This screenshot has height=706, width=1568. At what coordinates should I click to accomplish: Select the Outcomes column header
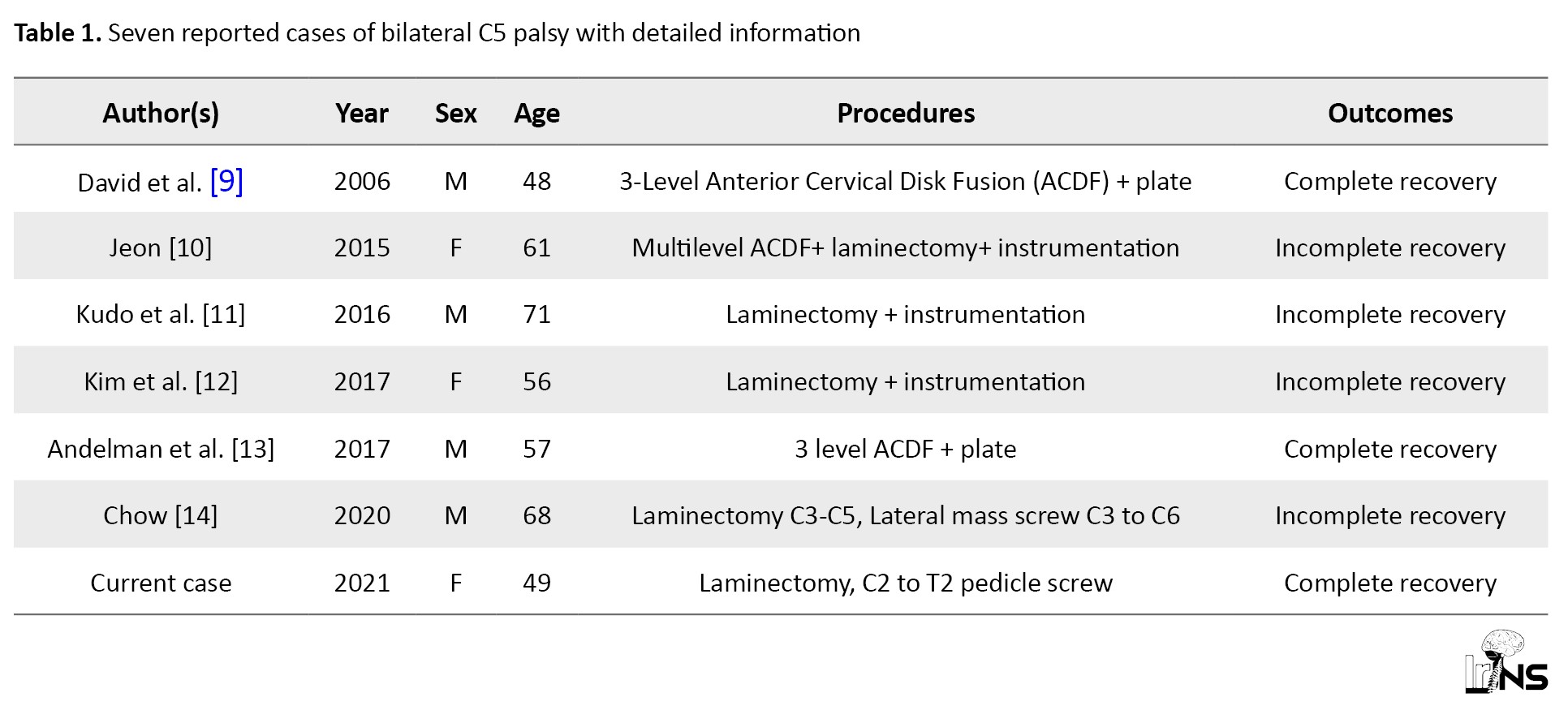(x=1390, y=113)
